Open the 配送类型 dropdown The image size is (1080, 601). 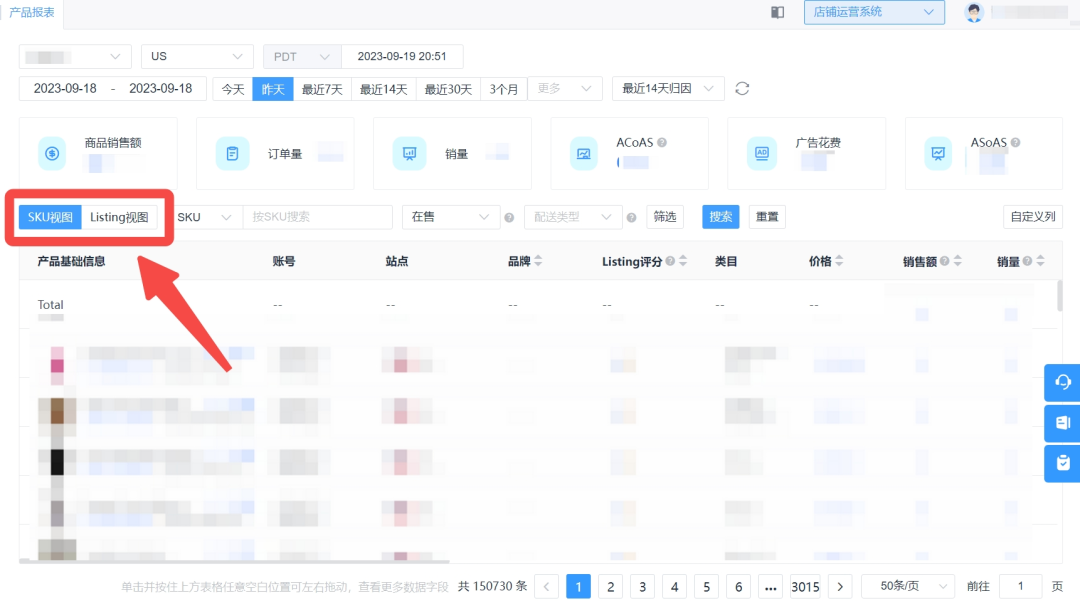pos(573,217)
